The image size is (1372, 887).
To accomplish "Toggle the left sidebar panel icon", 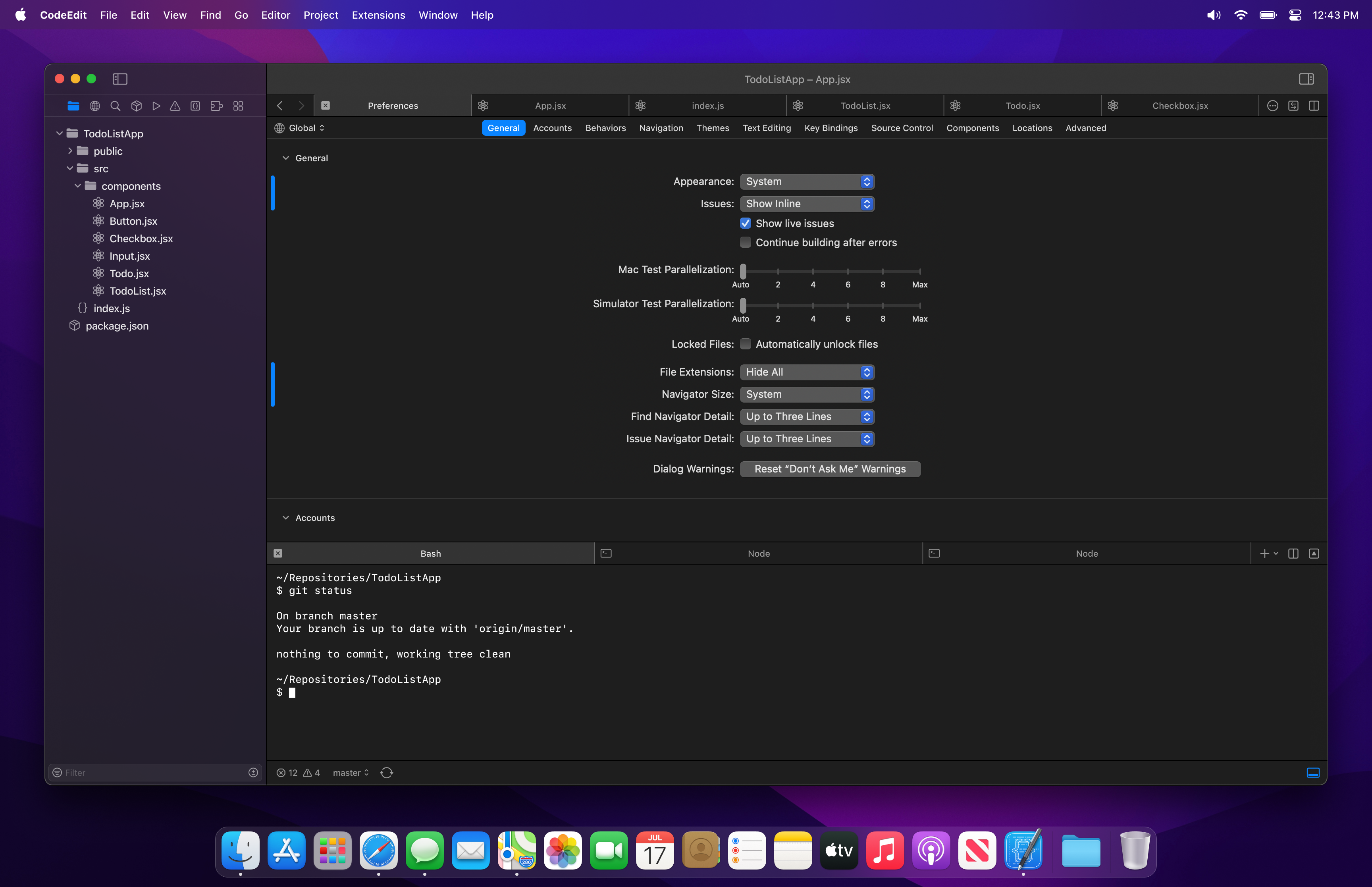I will point(120,79).
